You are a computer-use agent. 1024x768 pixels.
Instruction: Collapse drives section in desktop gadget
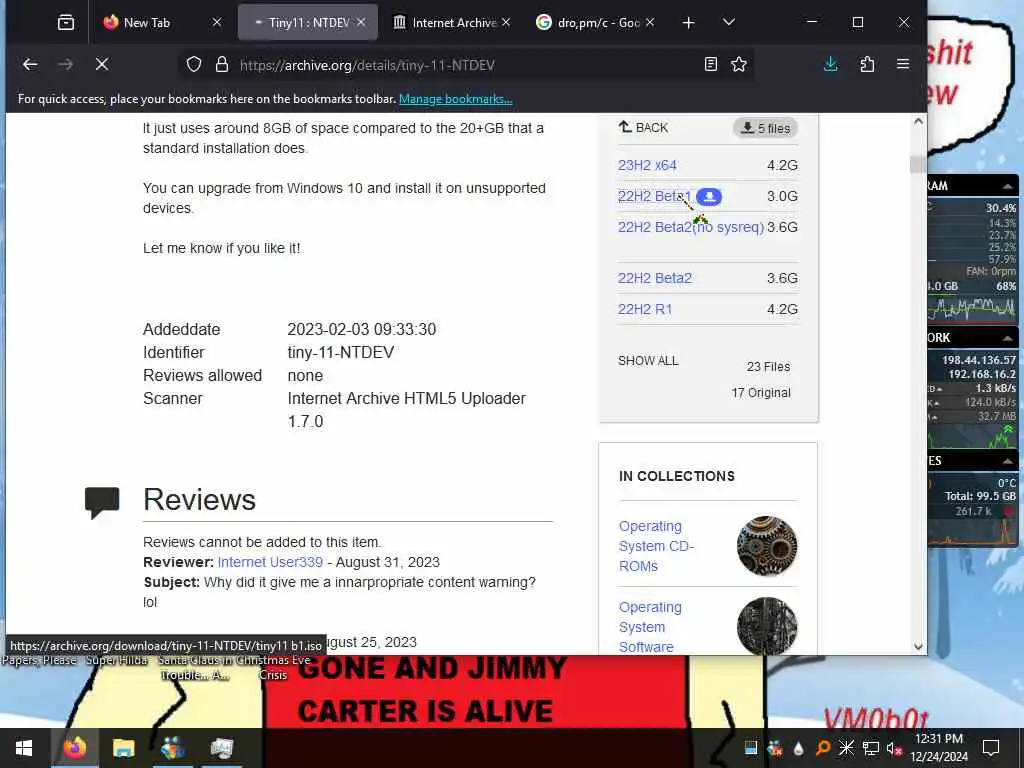1008,461
